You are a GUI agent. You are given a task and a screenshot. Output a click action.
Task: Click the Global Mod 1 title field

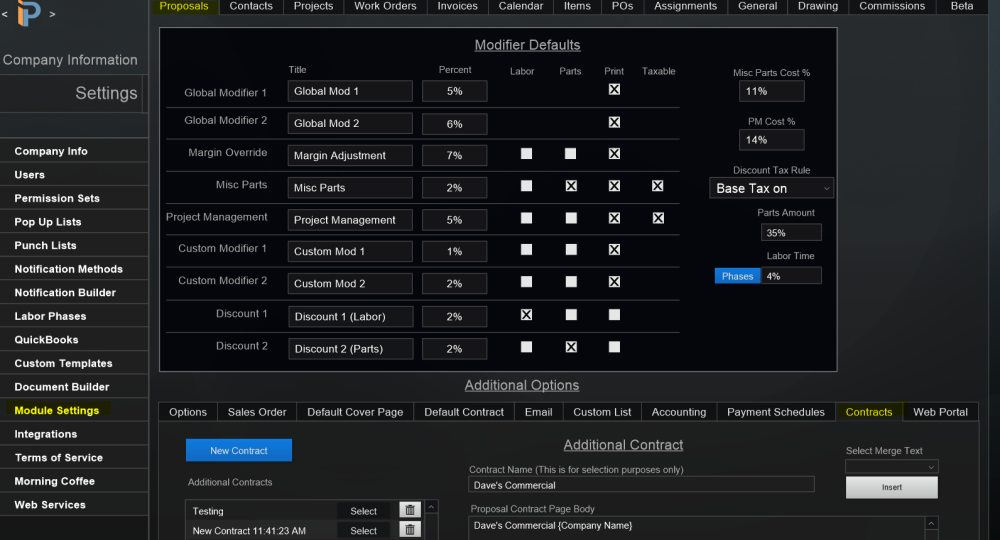point(349,91)
